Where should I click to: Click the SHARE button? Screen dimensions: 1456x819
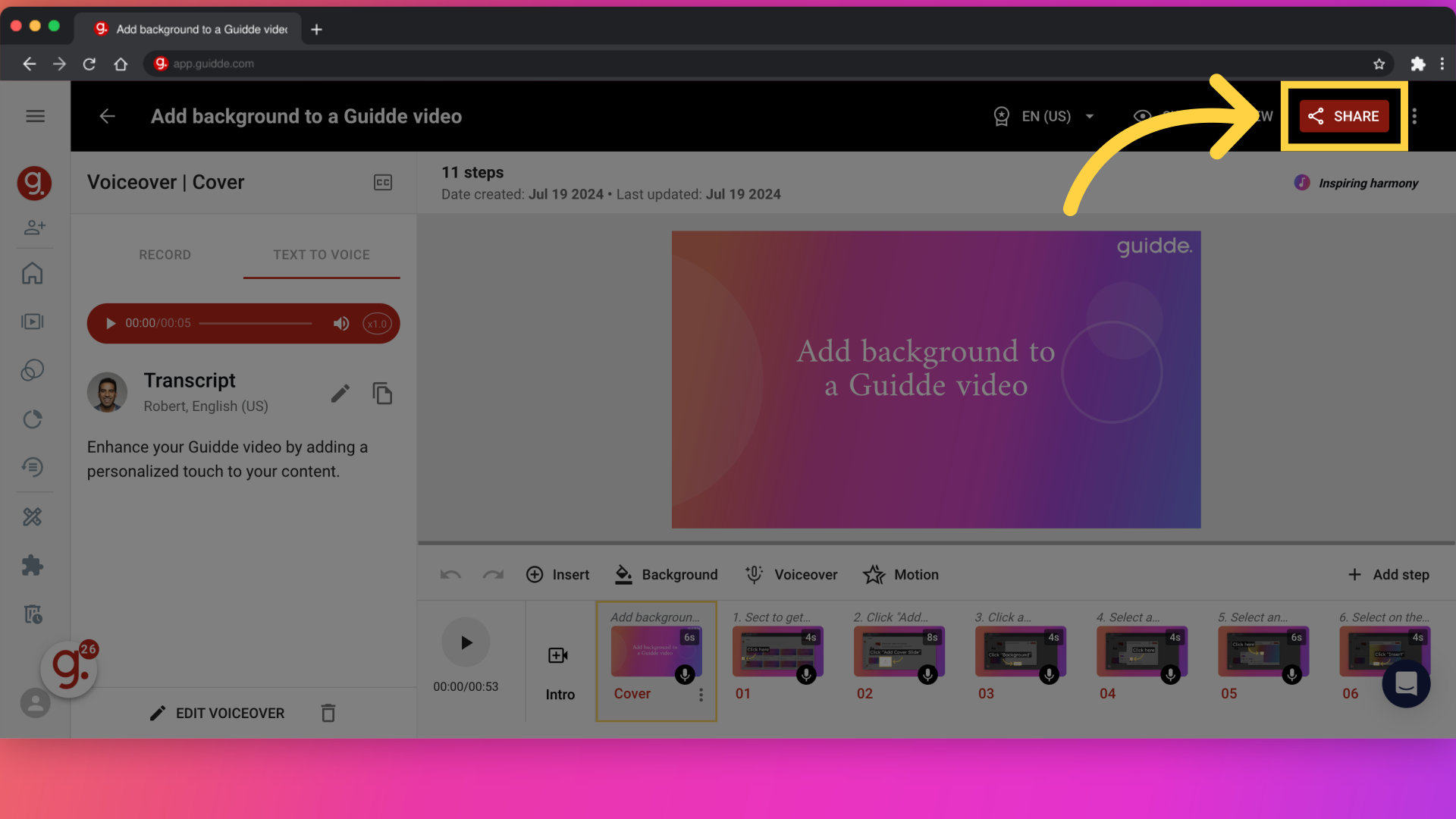coord(1344,116)
